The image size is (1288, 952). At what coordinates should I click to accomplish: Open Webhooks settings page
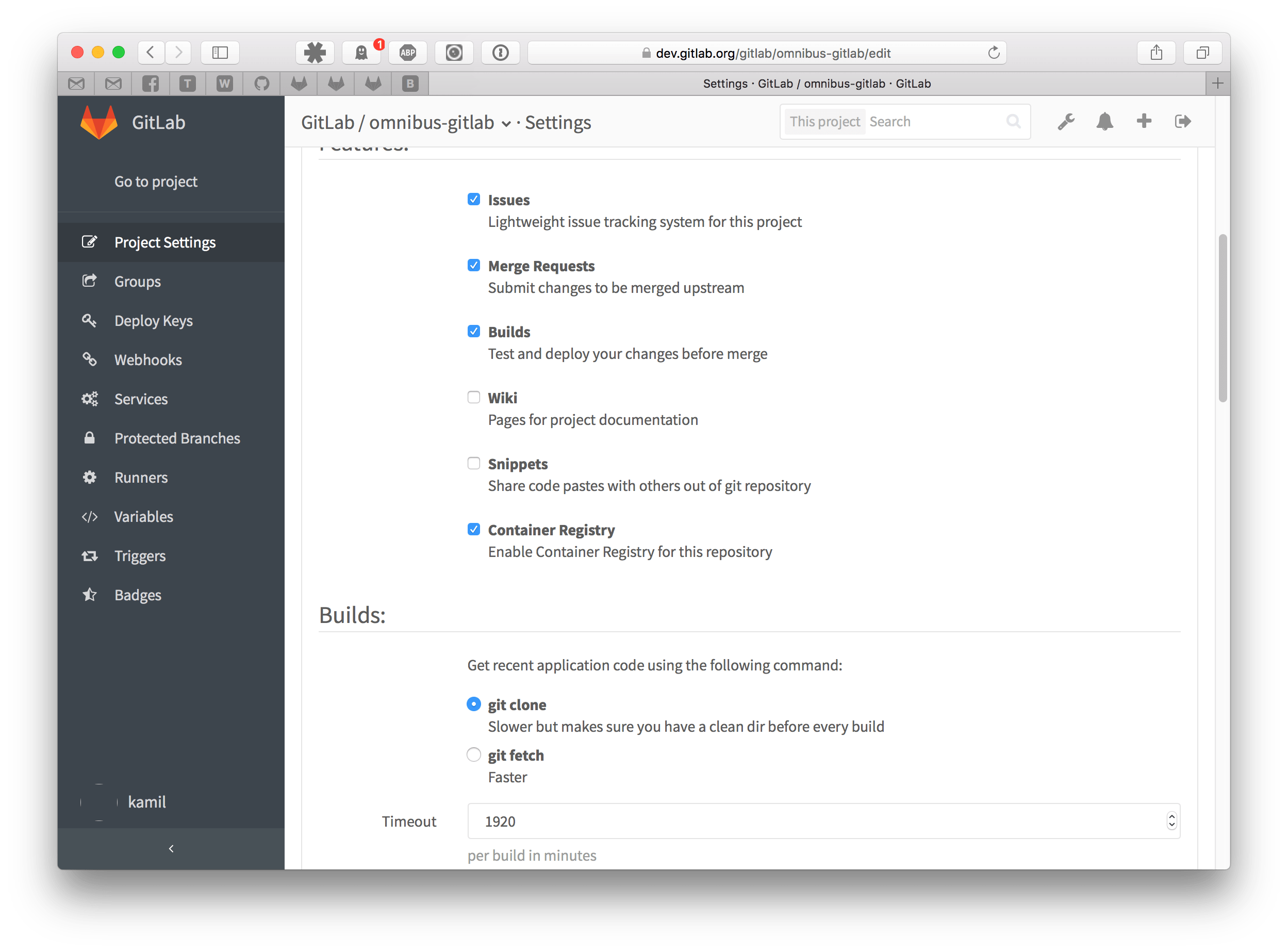coord(149,360)
